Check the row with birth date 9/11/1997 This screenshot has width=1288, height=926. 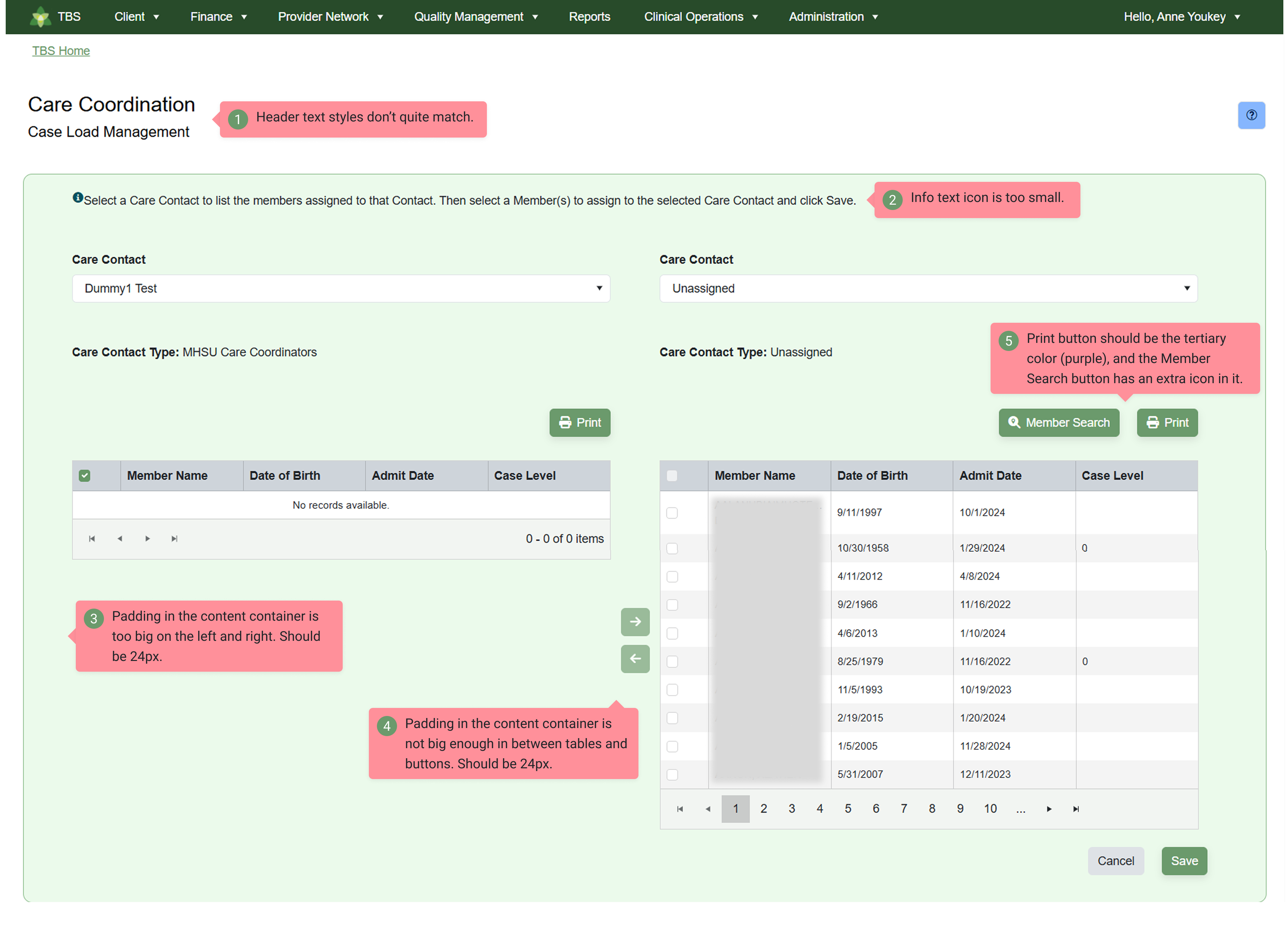point(672,513)
